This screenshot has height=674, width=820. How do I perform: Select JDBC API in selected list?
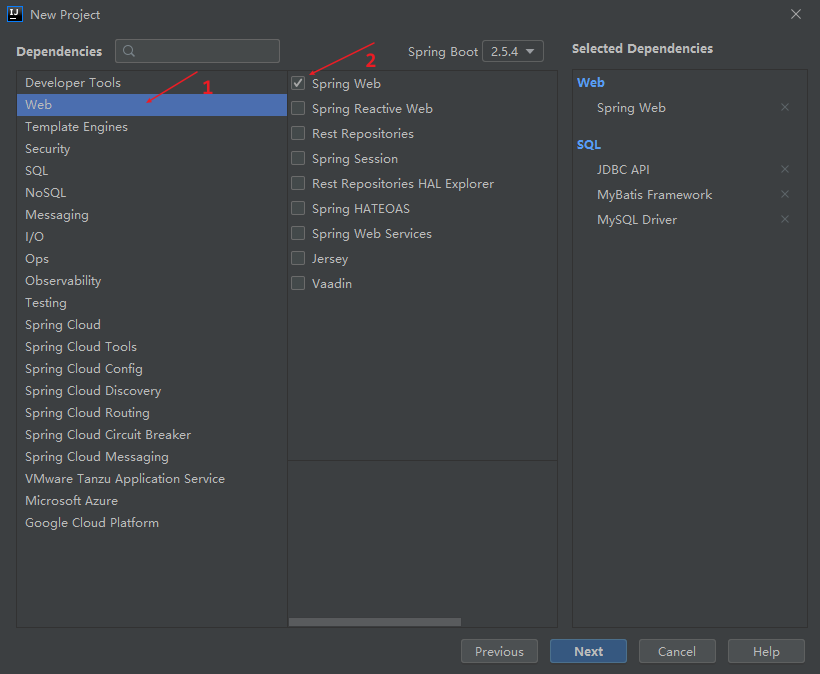(x=623, y=169)
